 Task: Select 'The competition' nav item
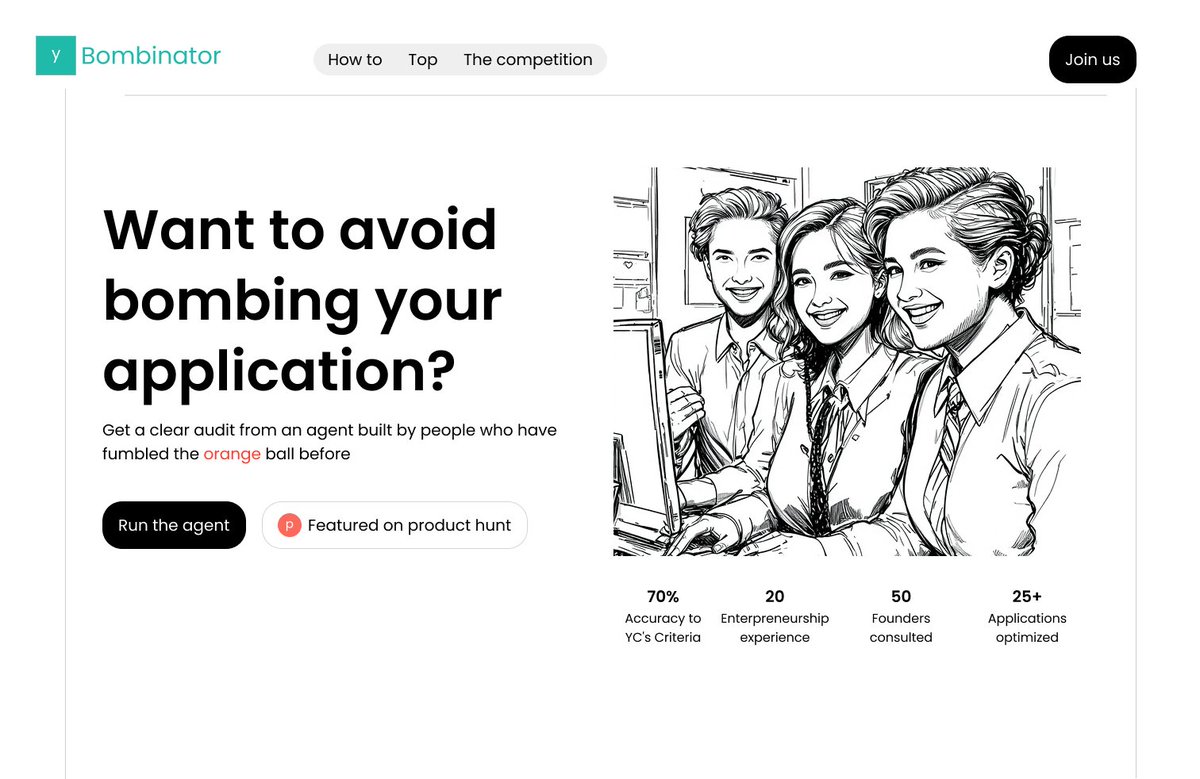click(x=528, y=59)
